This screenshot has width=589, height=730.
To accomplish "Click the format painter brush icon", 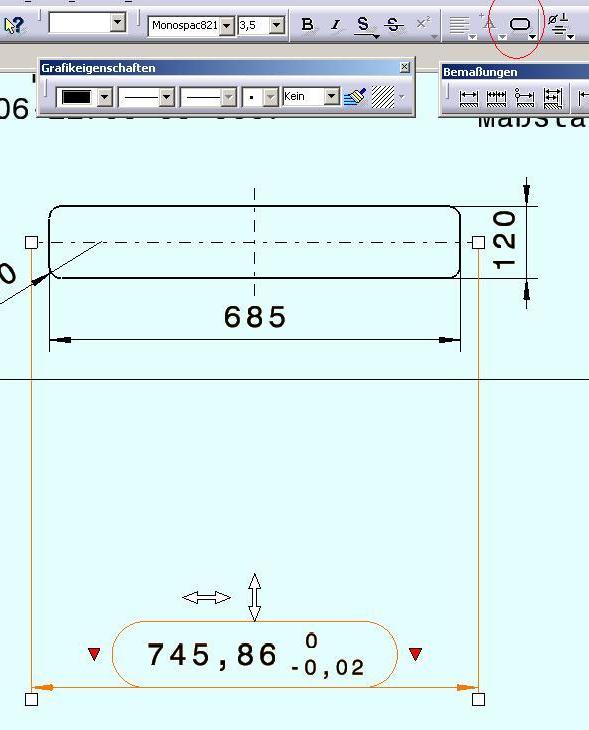I will 355,97.
